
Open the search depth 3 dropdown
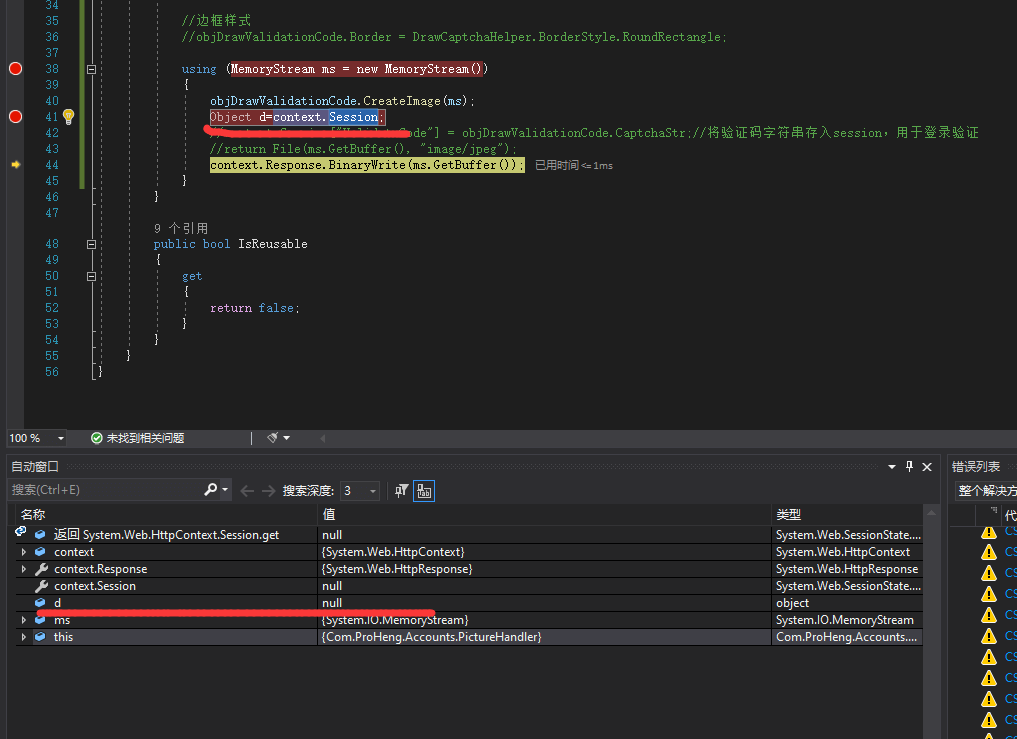tap(373, 491)
